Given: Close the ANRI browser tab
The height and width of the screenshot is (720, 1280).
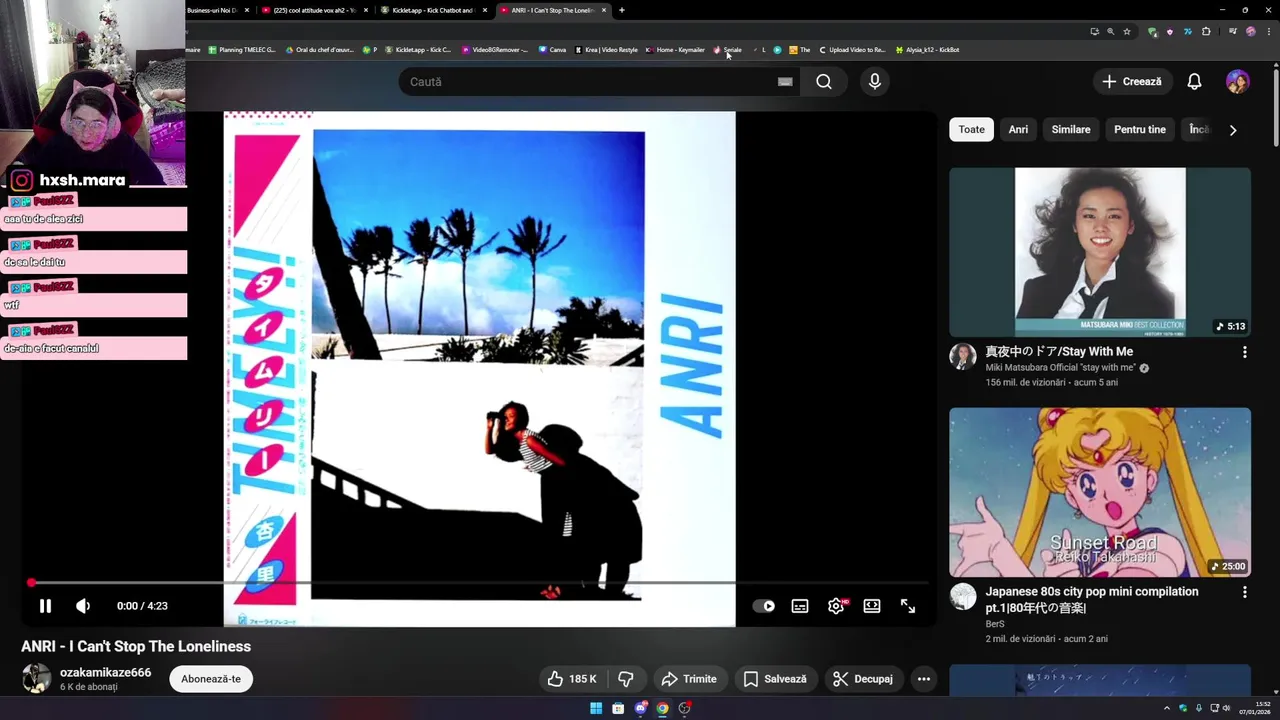Looking at the screenshot, I should click(604, 10).
